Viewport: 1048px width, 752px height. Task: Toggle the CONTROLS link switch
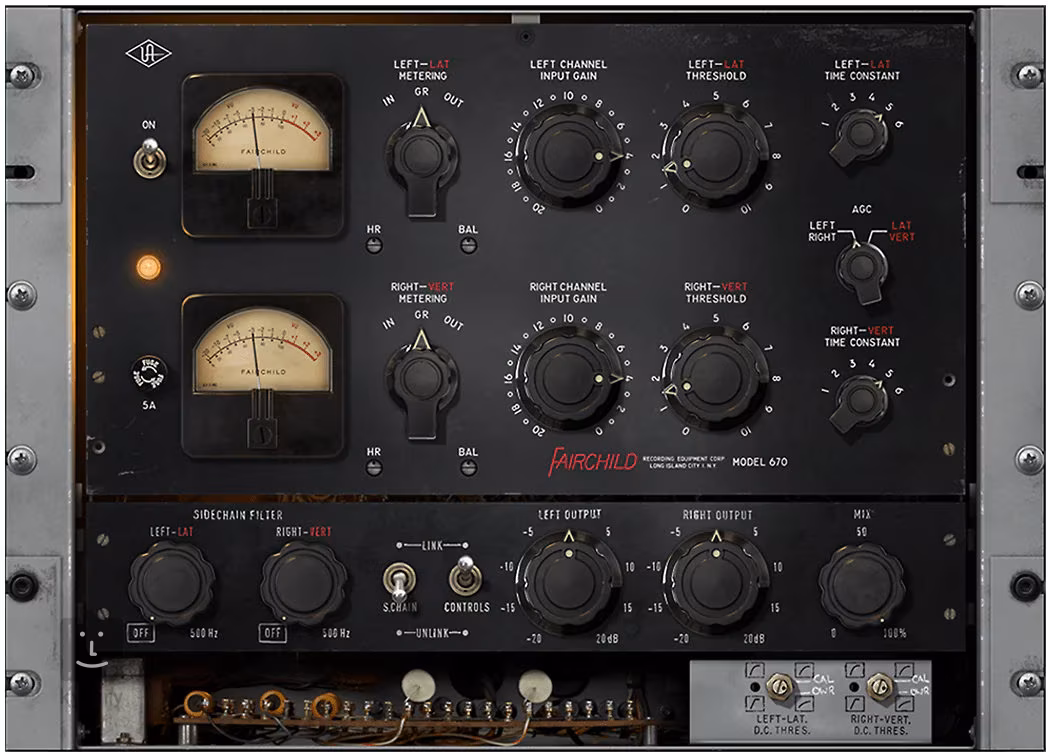(464, 576)
